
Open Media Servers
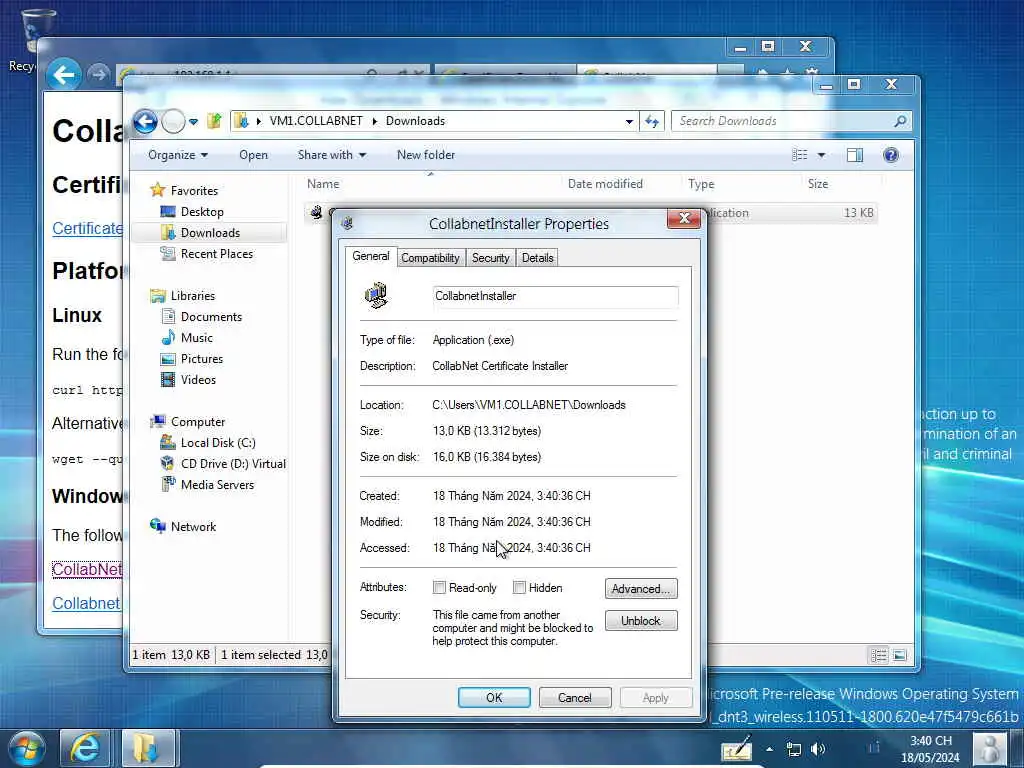(x=217, y=485)
